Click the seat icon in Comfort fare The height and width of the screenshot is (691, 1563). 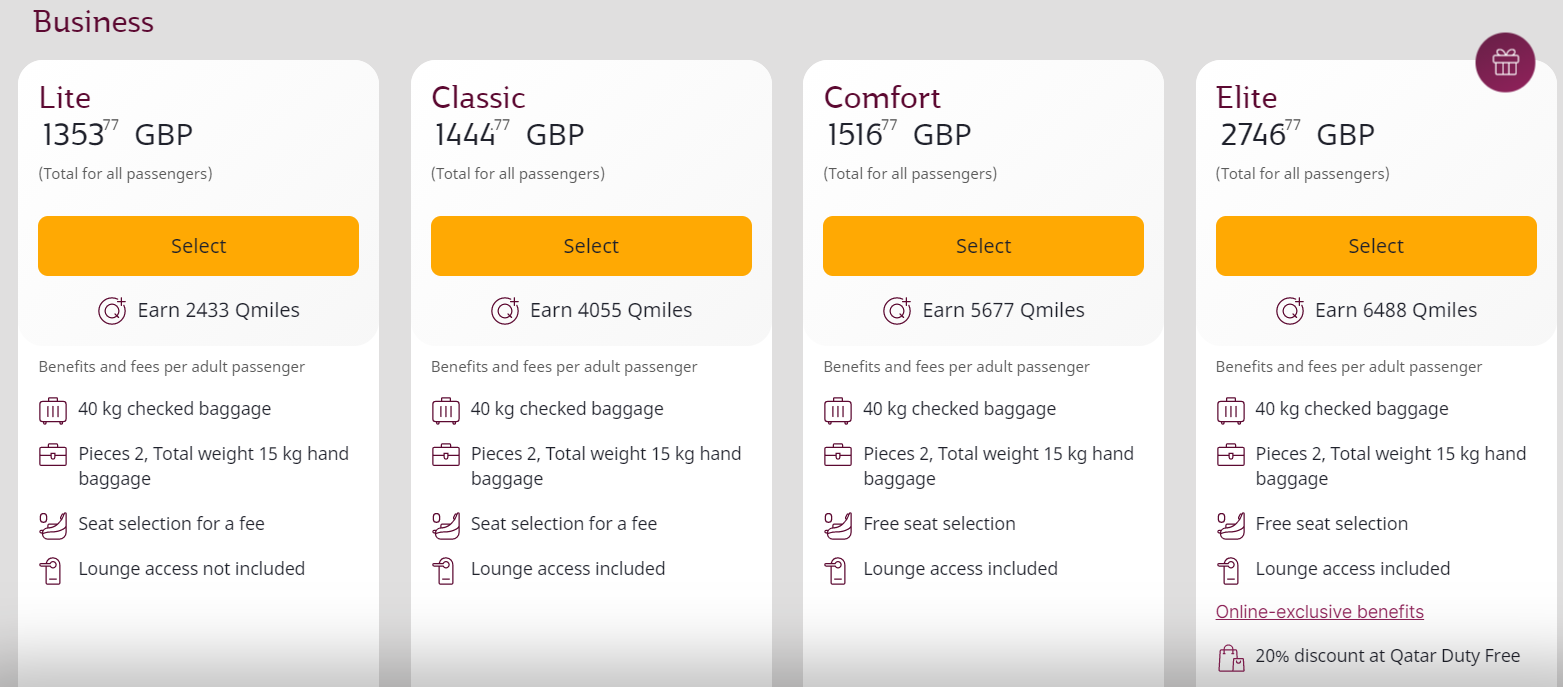pos(837,525)
